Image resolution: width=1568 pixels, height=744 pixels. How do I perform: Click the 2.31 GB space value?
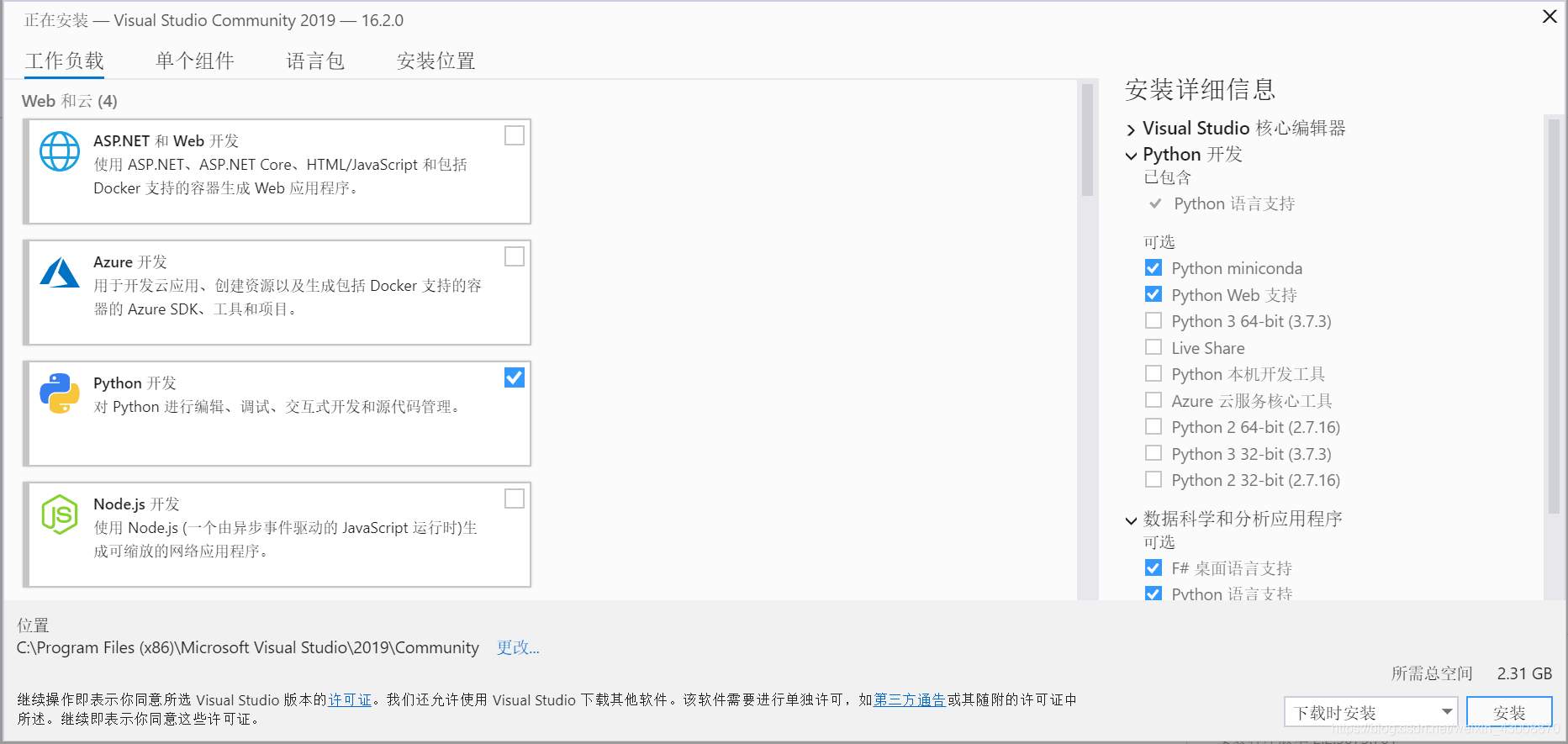(1524, 673)
